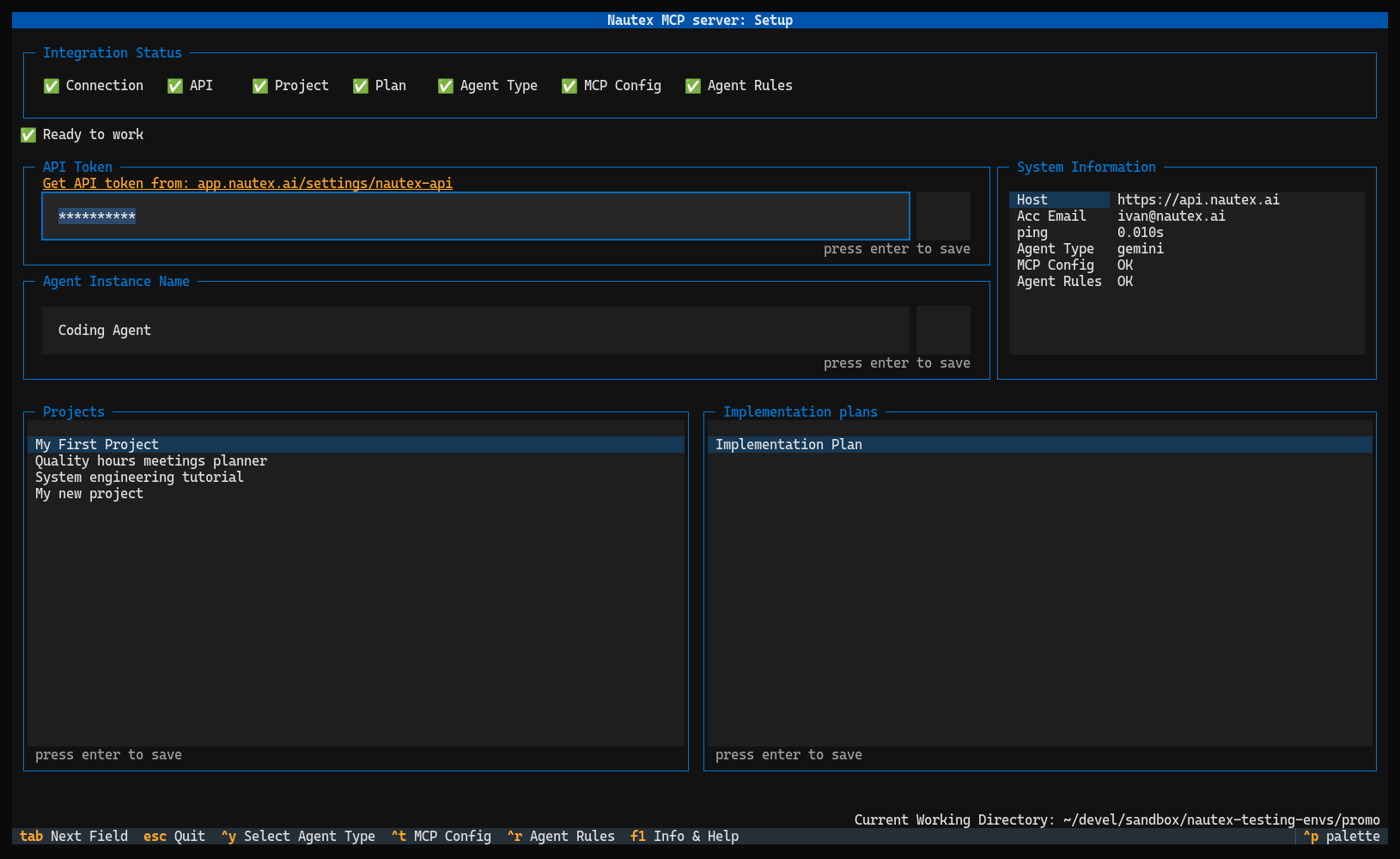Toggle the MCP Config integration checkbox
1400x859 pixels.
(569, 85)
